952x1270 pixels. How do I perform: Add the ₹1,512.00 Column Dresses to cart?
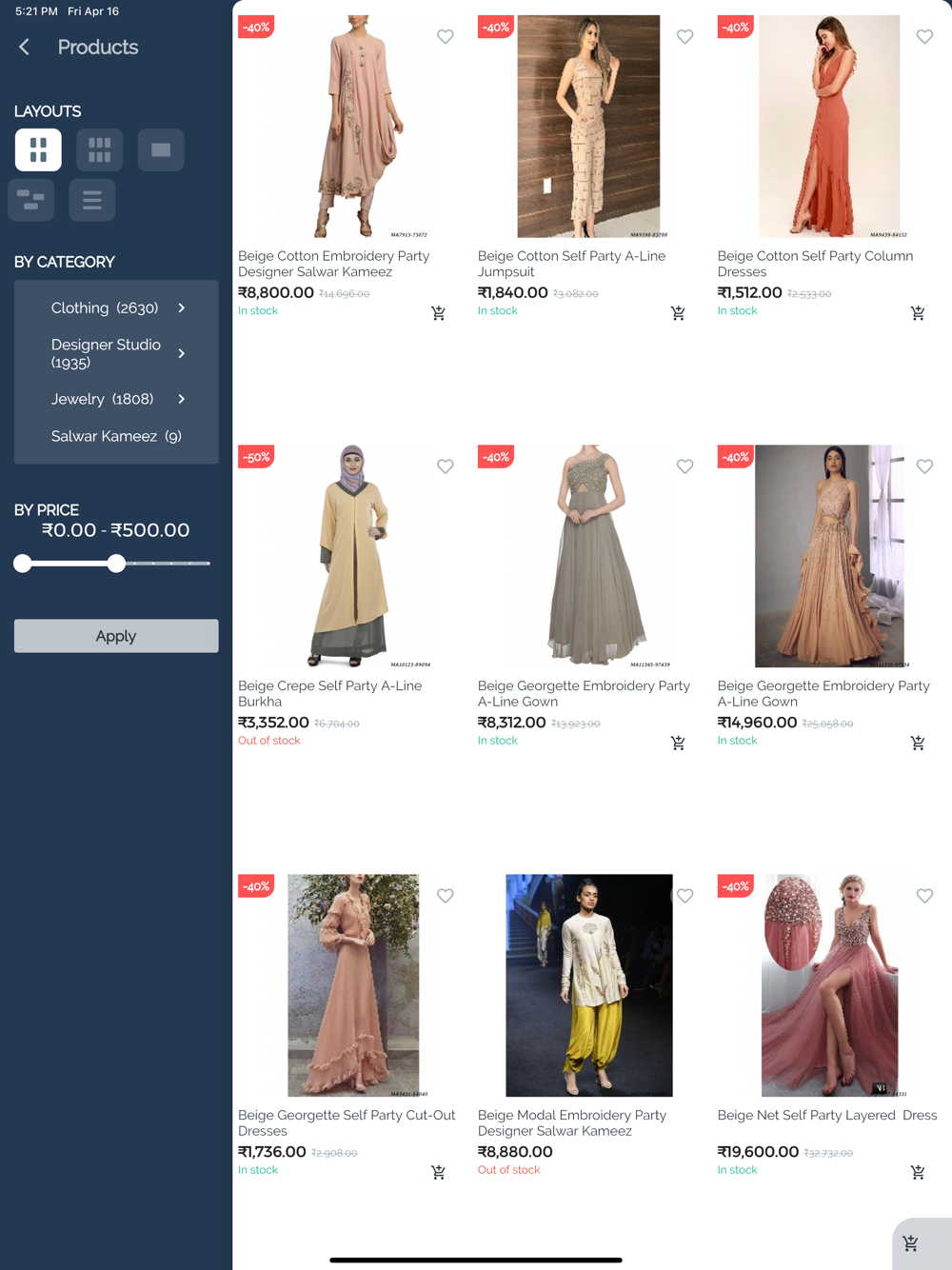[918, 313]
